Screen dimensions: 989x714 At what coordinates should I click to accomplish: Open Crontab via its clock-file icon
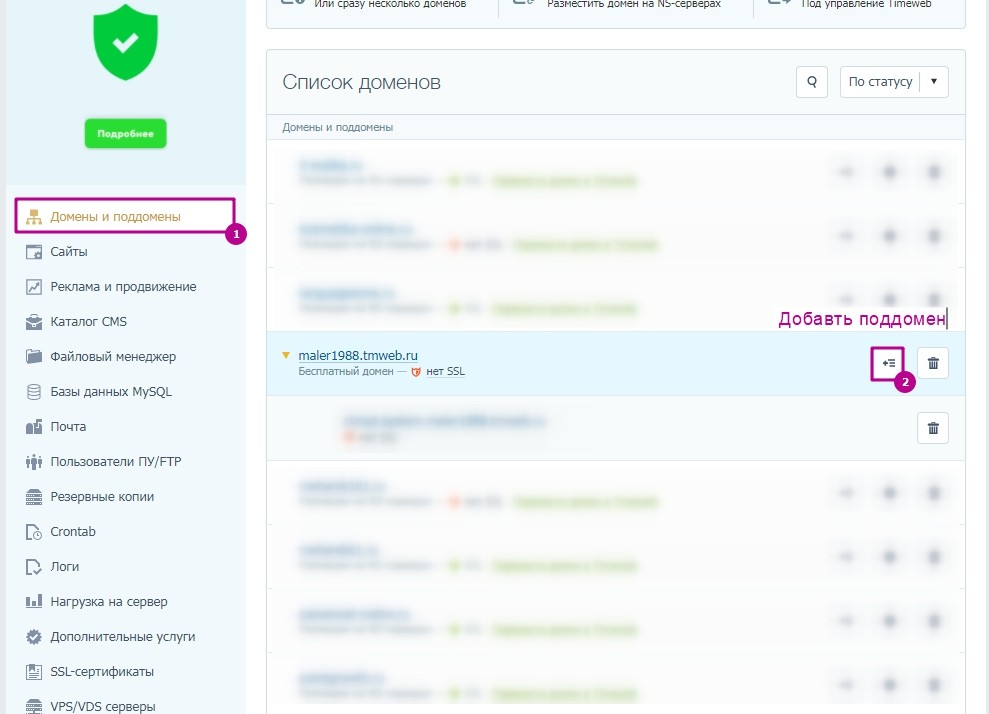33,532
